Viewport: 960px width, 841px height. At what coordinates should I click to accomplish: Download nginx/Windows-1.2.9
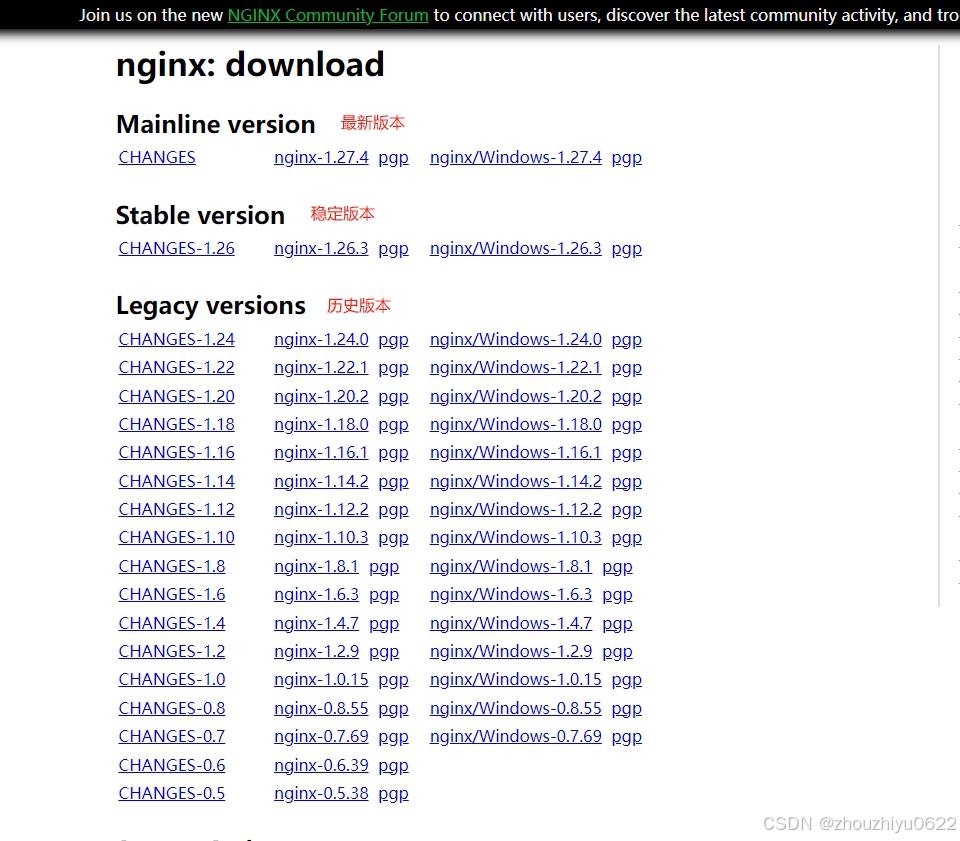click(x=511, y=651)
